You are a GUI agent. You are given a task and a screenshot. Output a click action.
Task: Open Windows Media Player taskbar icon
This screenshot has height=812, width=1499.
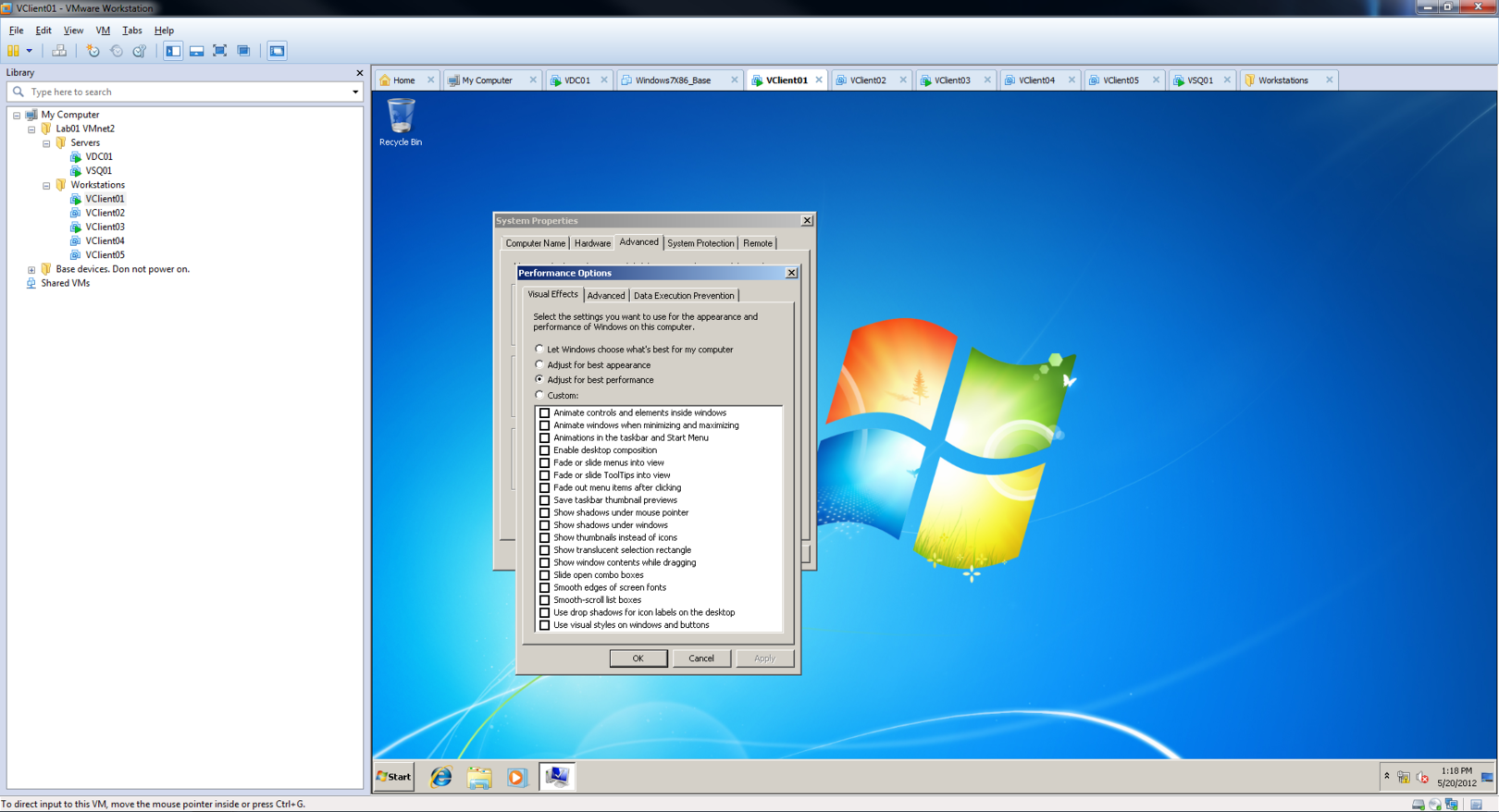coord(517,777)
